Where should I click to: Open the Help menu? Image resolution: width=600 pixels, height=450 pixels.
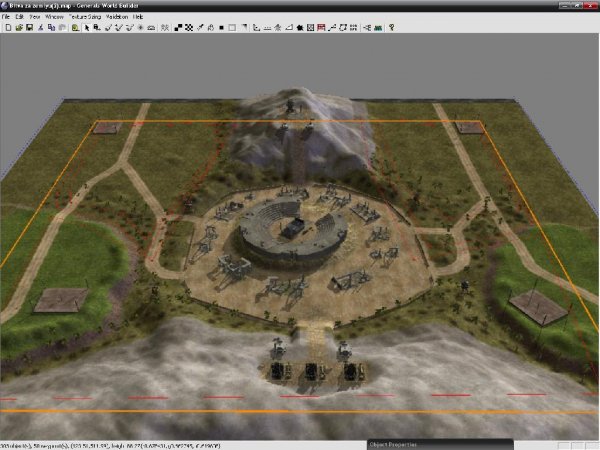click(138, 17)
